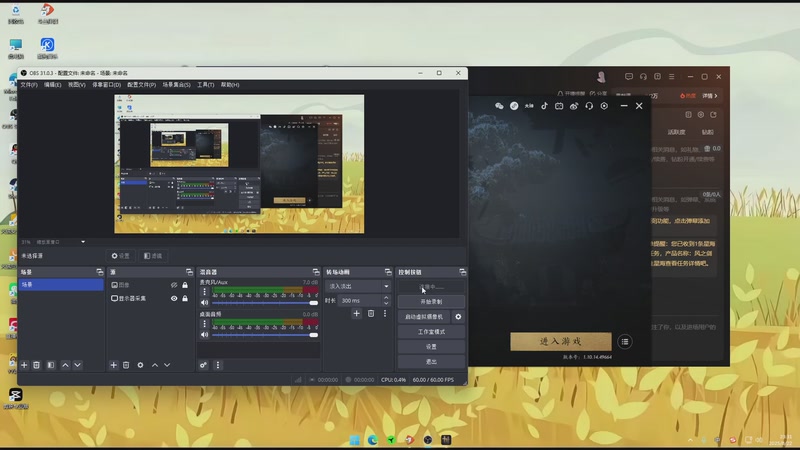Click 300 ms duration input field
Screen dimensions: 800x450
pos(360,301)
